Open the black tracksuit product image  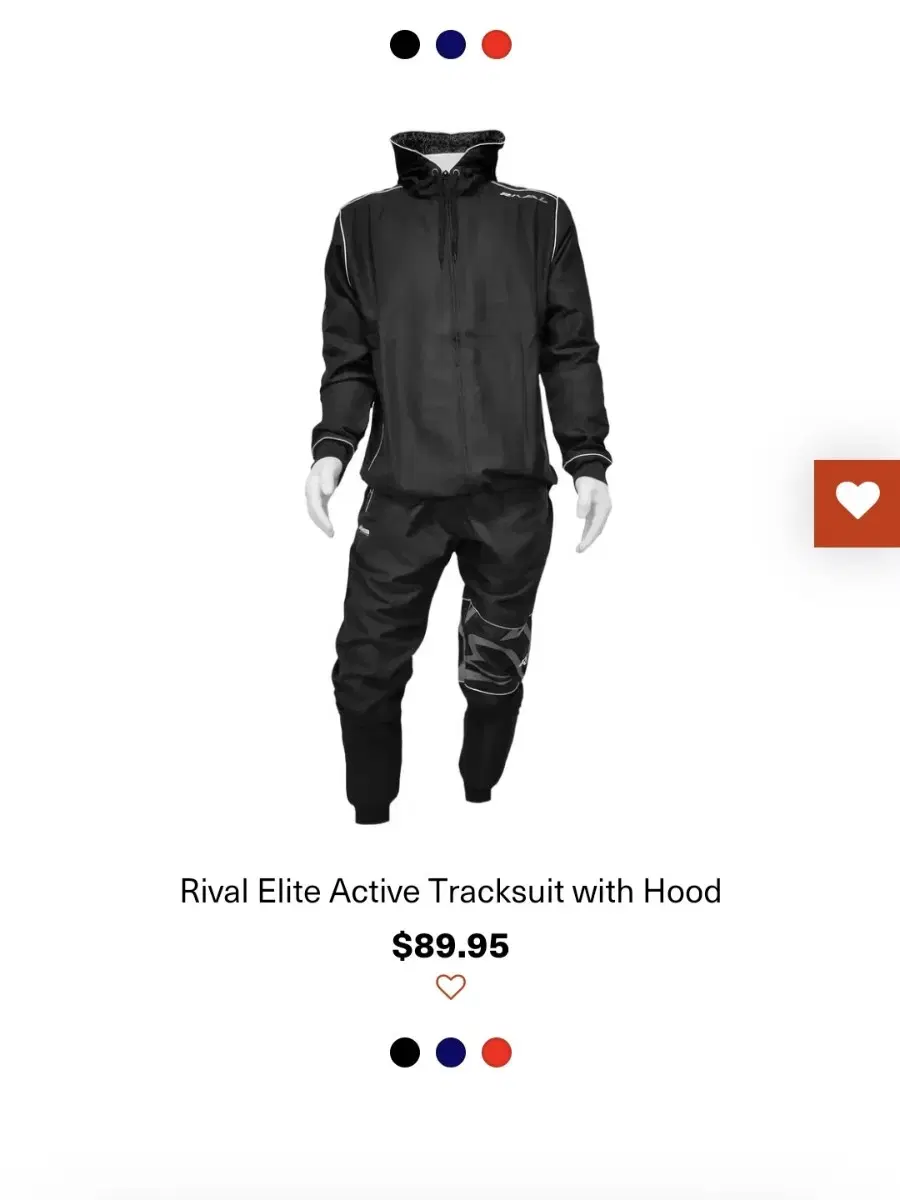click(457, 477)
